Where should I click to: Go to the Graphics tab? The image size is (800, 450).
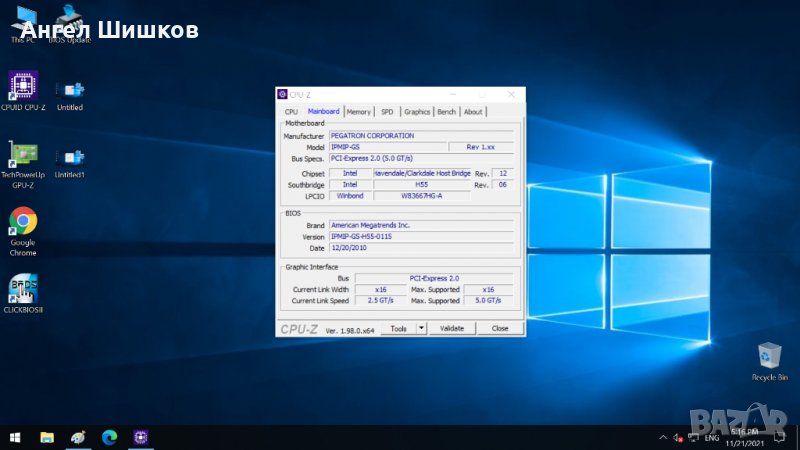coord(417,112)
